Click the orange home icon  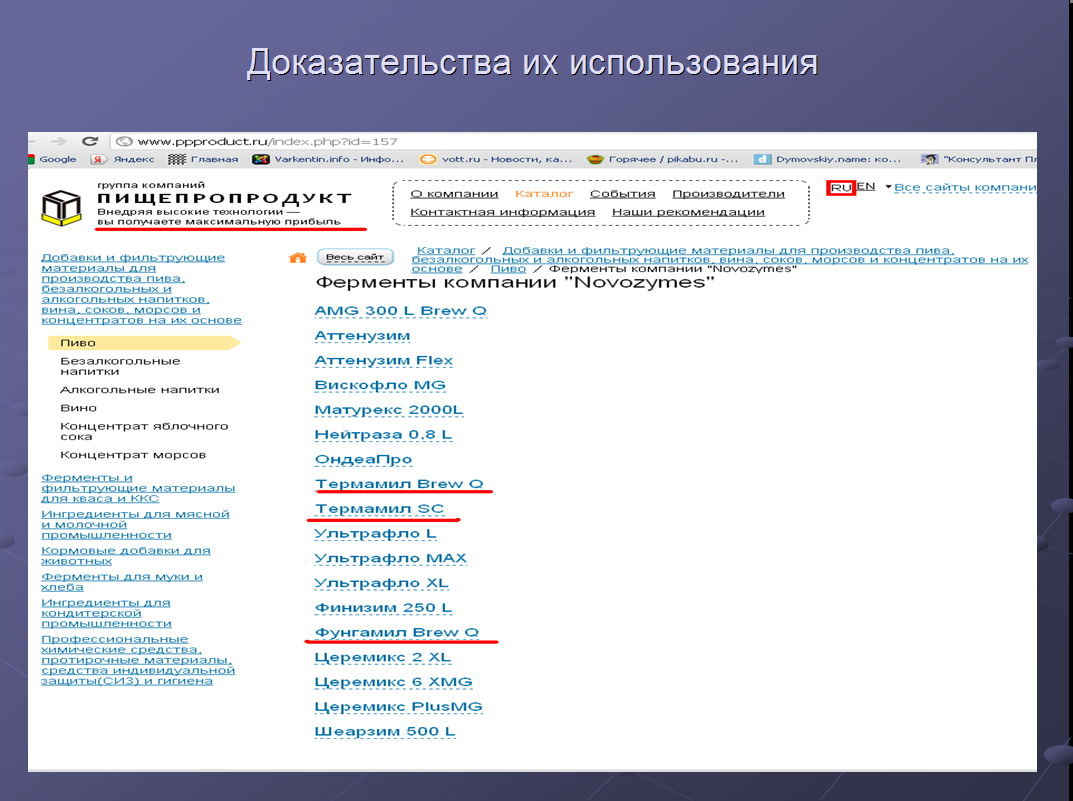298,258
